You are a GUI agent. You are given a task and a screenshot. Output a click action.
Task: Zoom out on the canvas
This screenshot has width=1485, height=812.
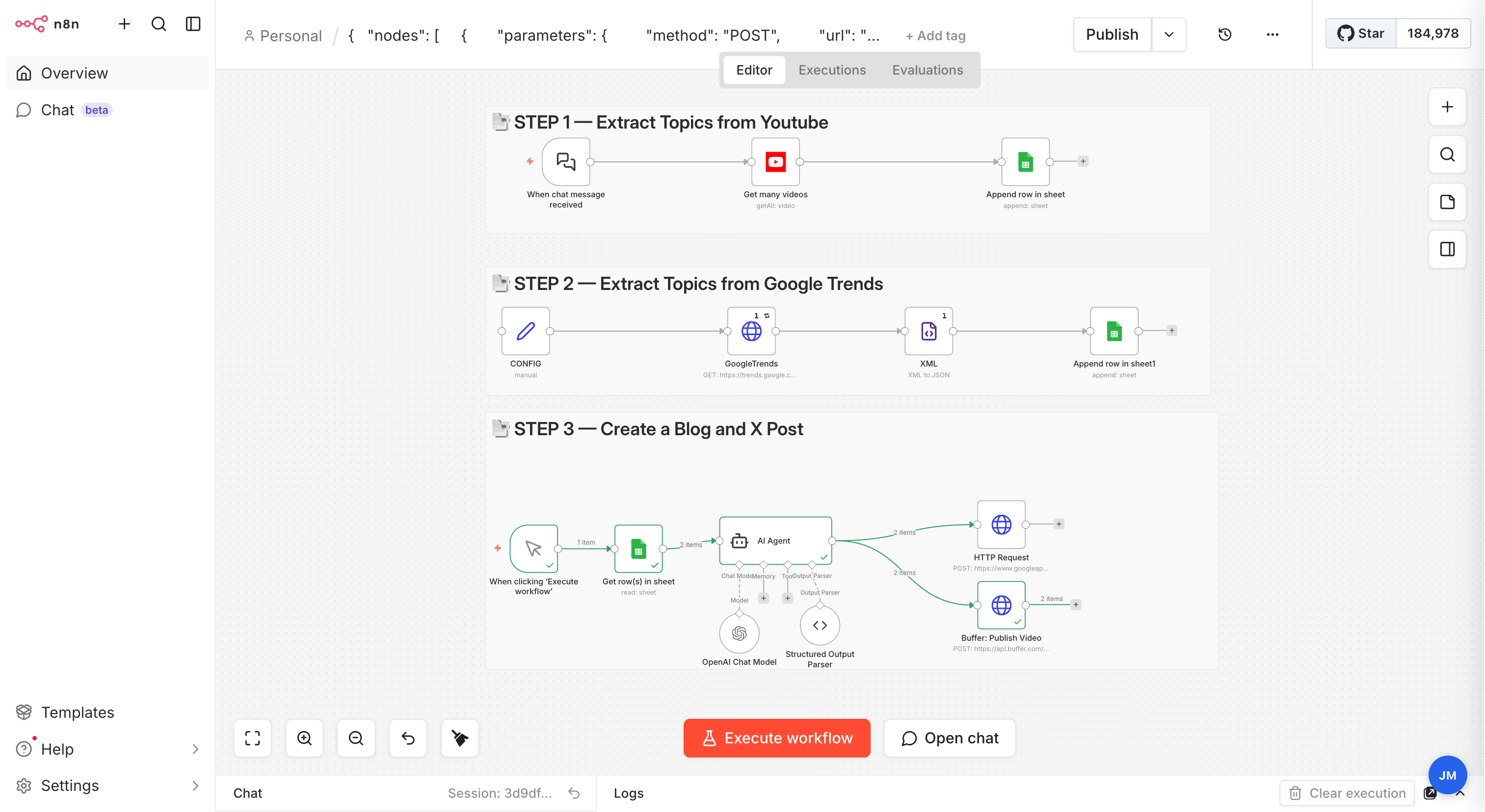[x=356, y=738]
